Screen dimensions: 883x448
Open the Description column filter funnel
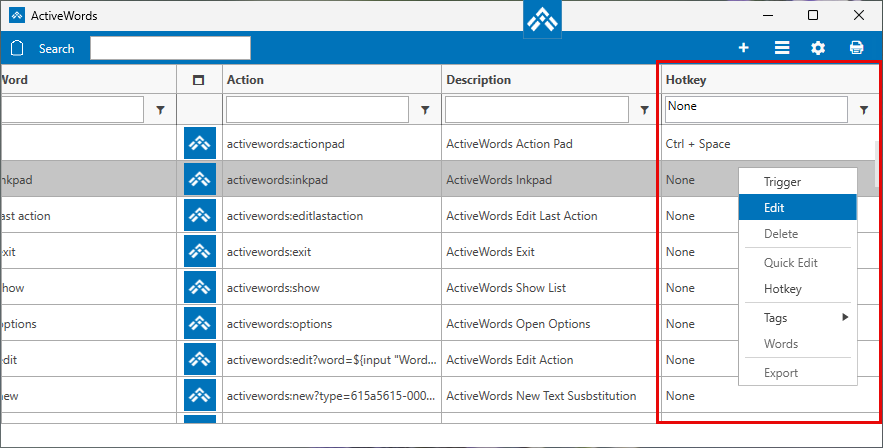[x=644, y=110]
